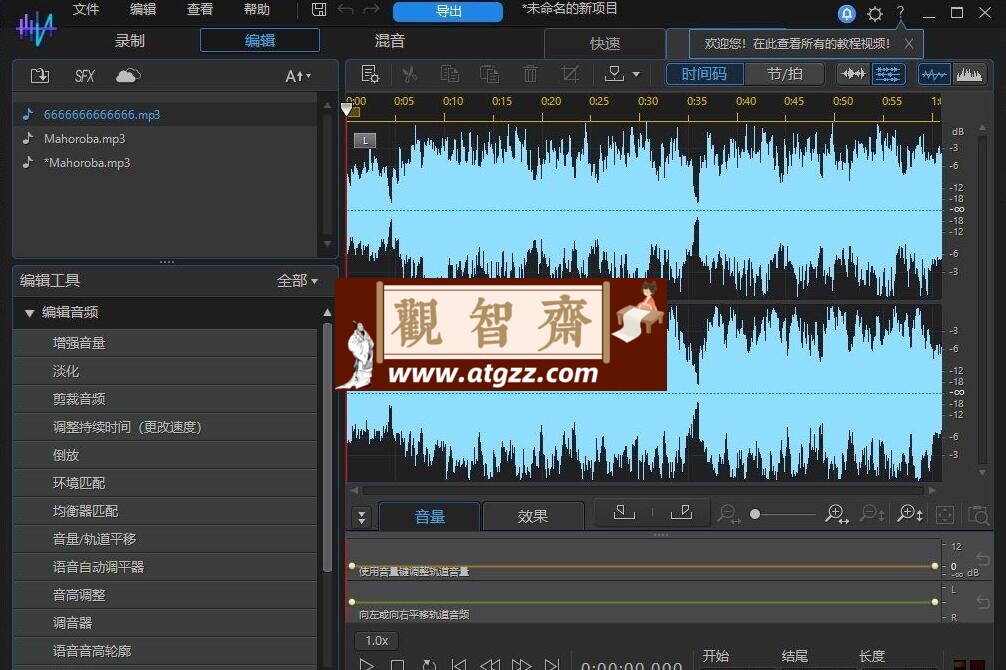Image resolution: width=1006 pixels, height=670 pixels.
Task: Open the 语音自动调平器 tool
Action: coord(166,567)
